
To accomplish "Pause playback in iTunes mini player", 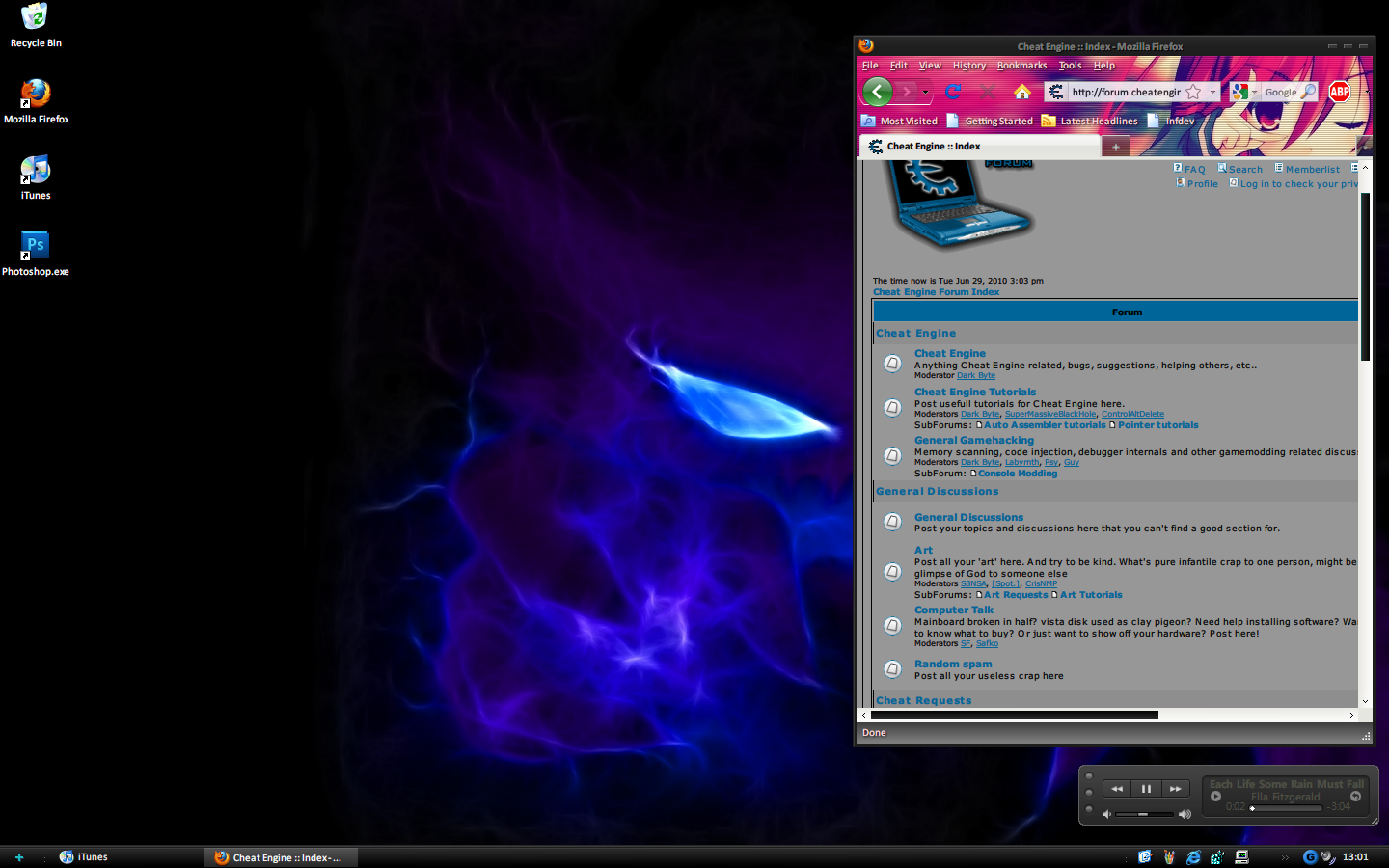I will 1146,789.
